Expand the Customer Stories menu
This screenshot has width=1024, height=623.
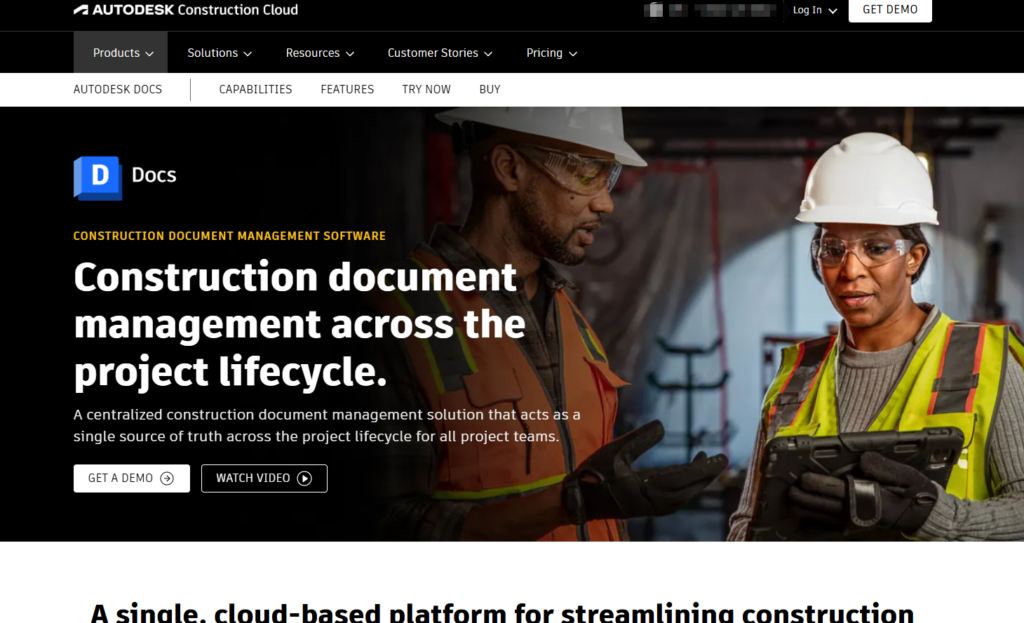point(439,53)
